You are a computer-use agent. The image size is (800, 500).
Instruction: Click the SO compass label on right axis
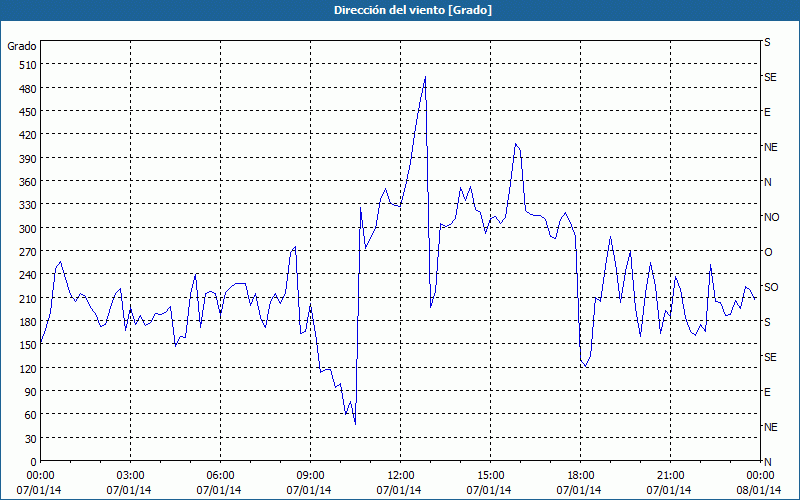[x=771, y=287]
